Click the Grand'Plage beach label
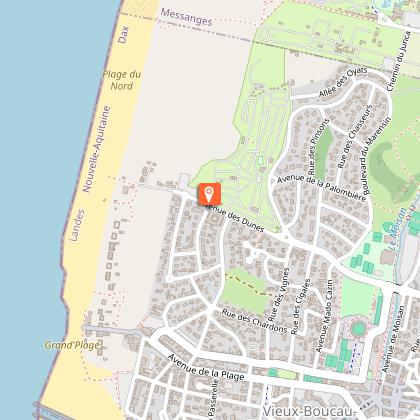 pyautogui.click(x=73, y=345)
